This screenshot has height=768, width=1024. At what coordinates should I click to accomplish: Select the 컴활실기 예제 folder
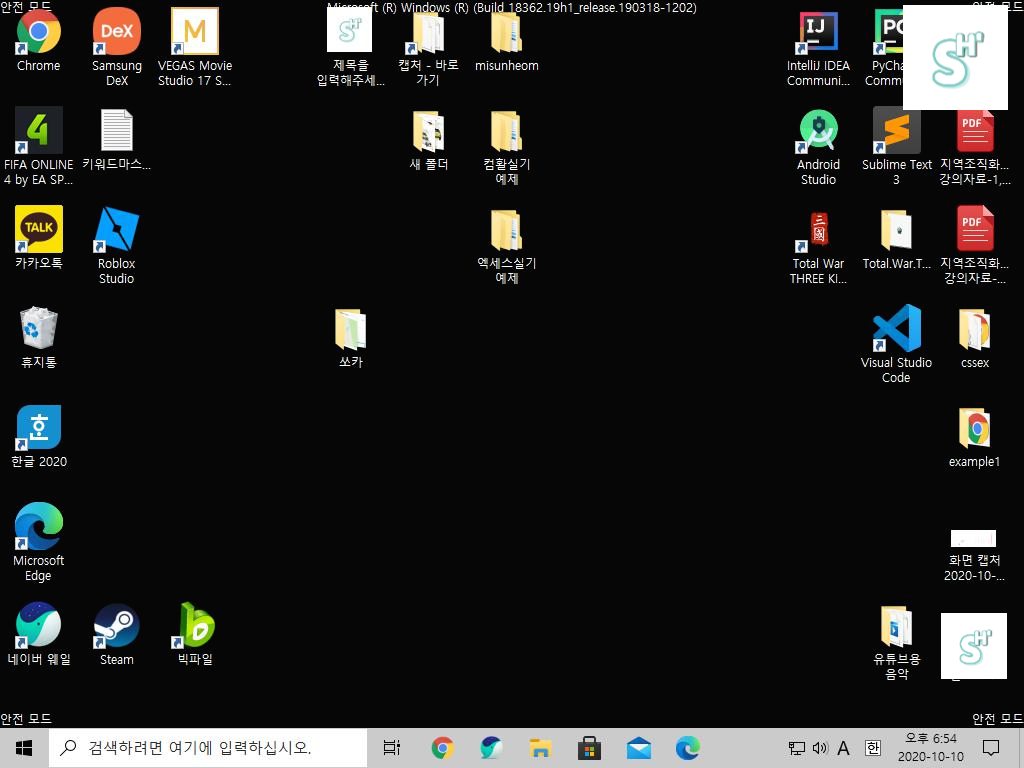[x=507, y=148]
